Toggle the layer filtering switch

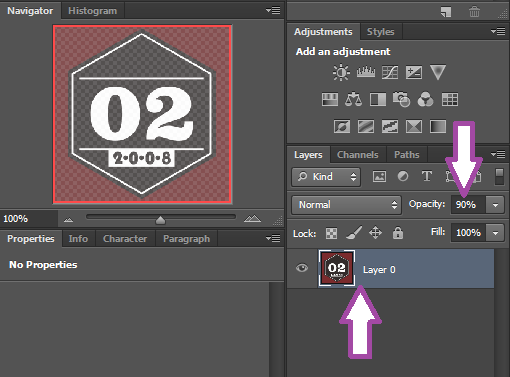499,177
